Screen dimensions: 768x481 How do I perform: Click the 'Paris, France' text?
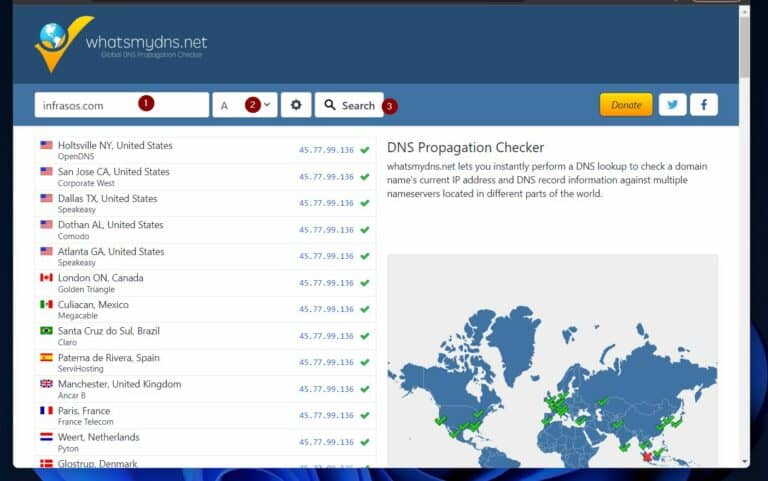pos(84,410)
